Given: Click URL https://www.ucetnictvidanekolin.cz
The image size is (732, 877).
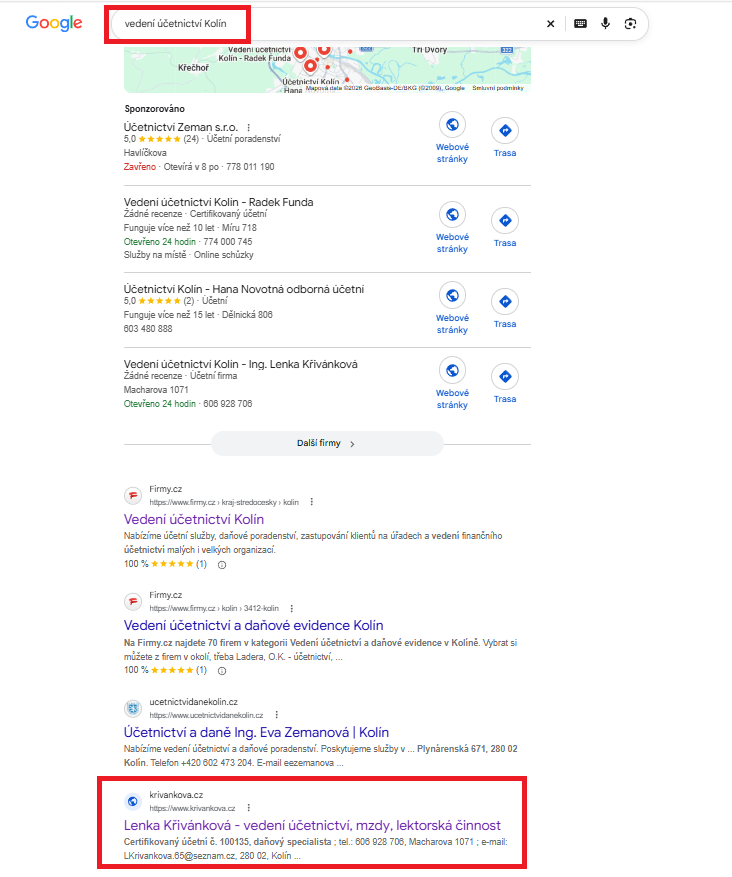Looking at the screenshot, I should tap(206, 715).
